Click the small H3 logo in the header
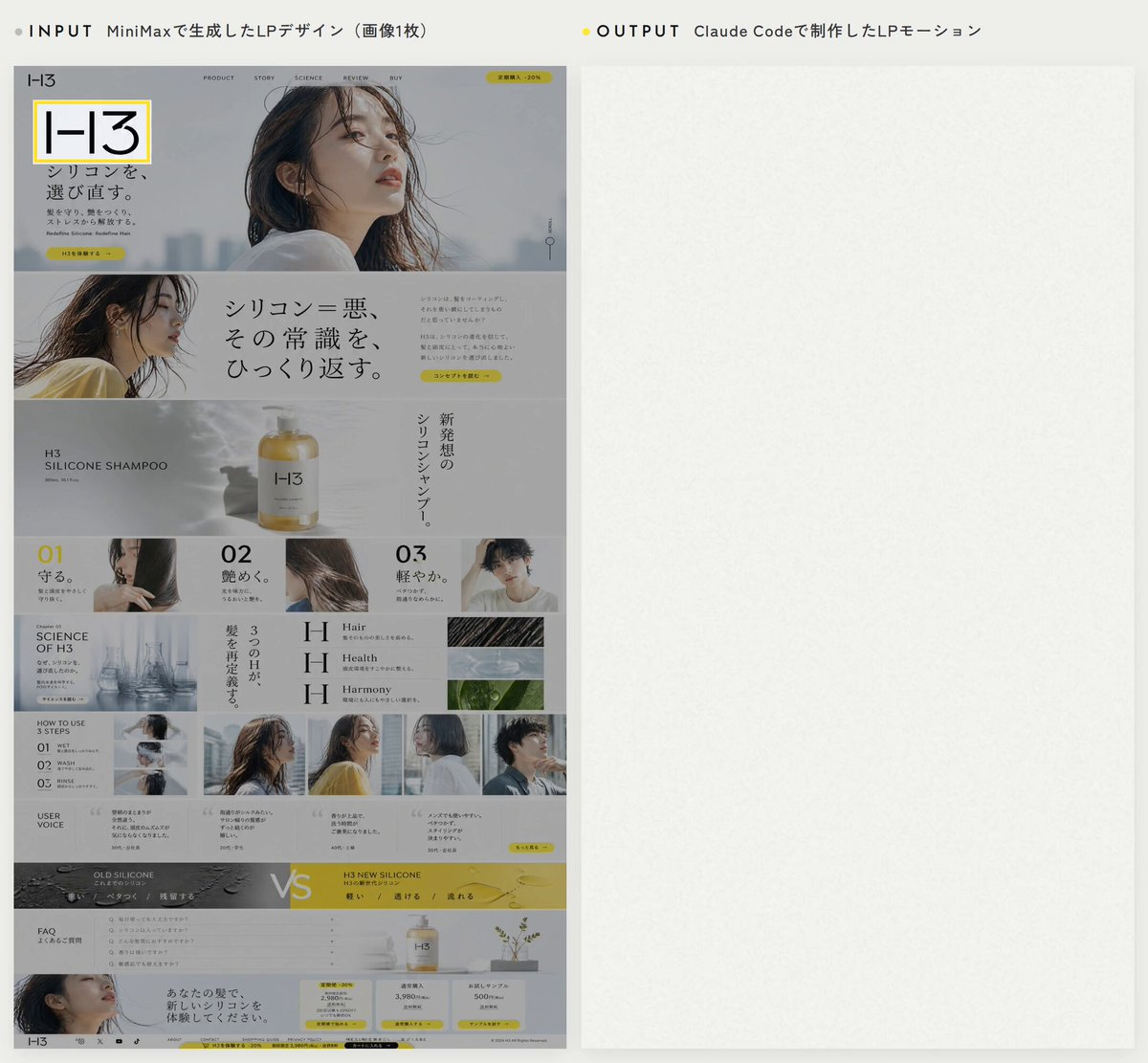Image resolution: width=1148 pixels, height=1063 pixels. [x=42, y=80]
